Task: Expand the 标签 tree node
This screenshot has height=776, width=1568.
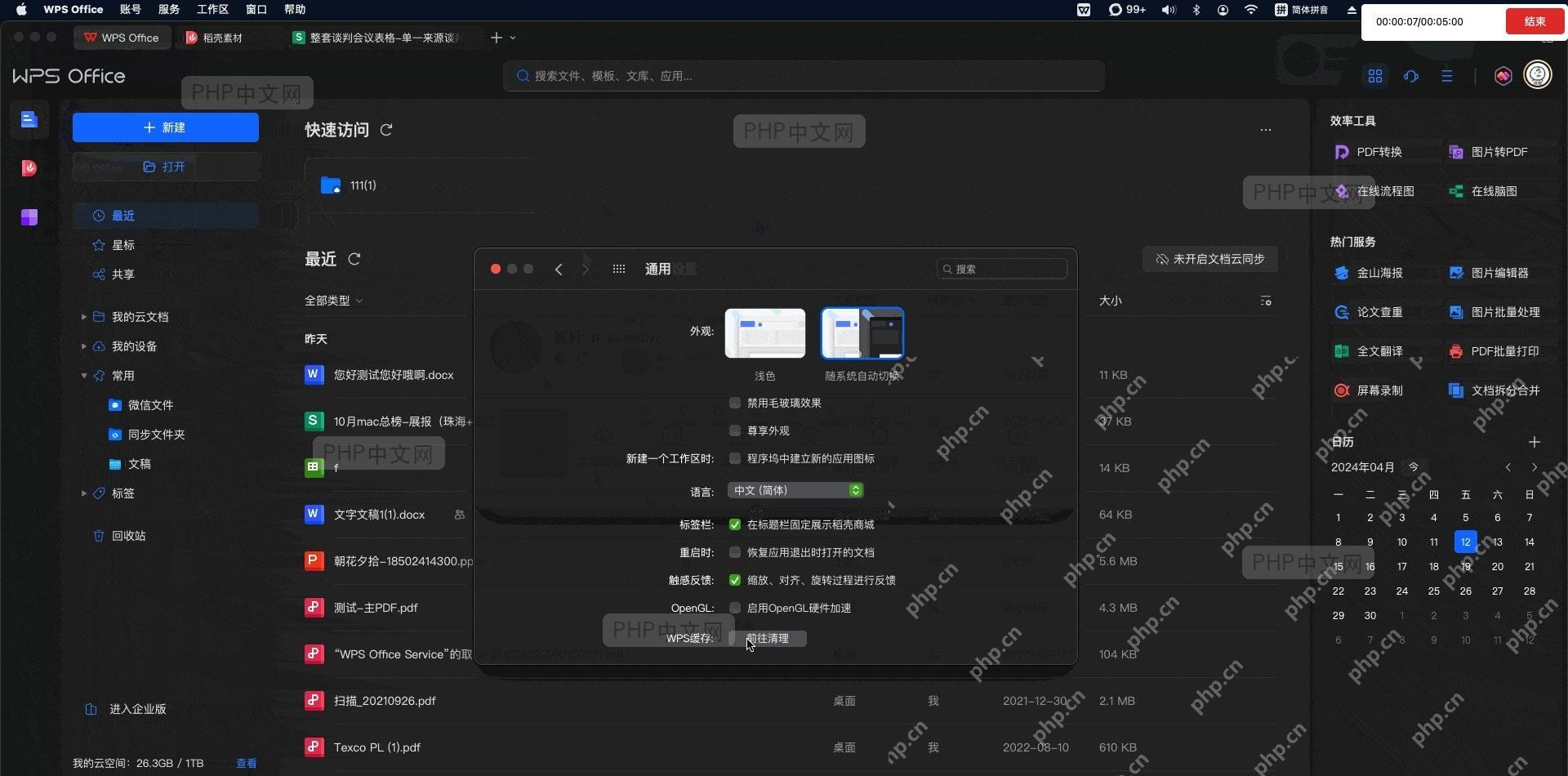Action: click(x=83, y=493)
